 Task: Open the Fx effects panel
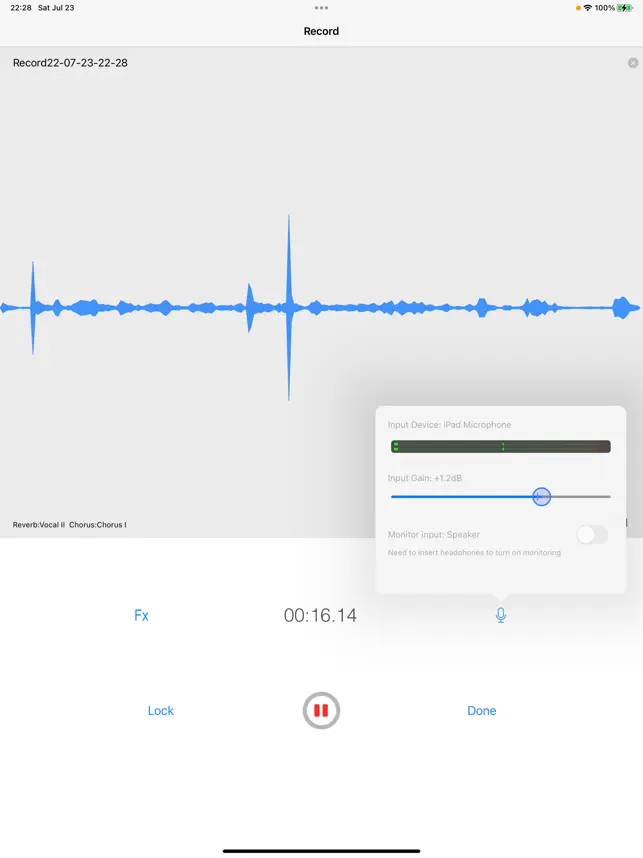click(141, 615)
